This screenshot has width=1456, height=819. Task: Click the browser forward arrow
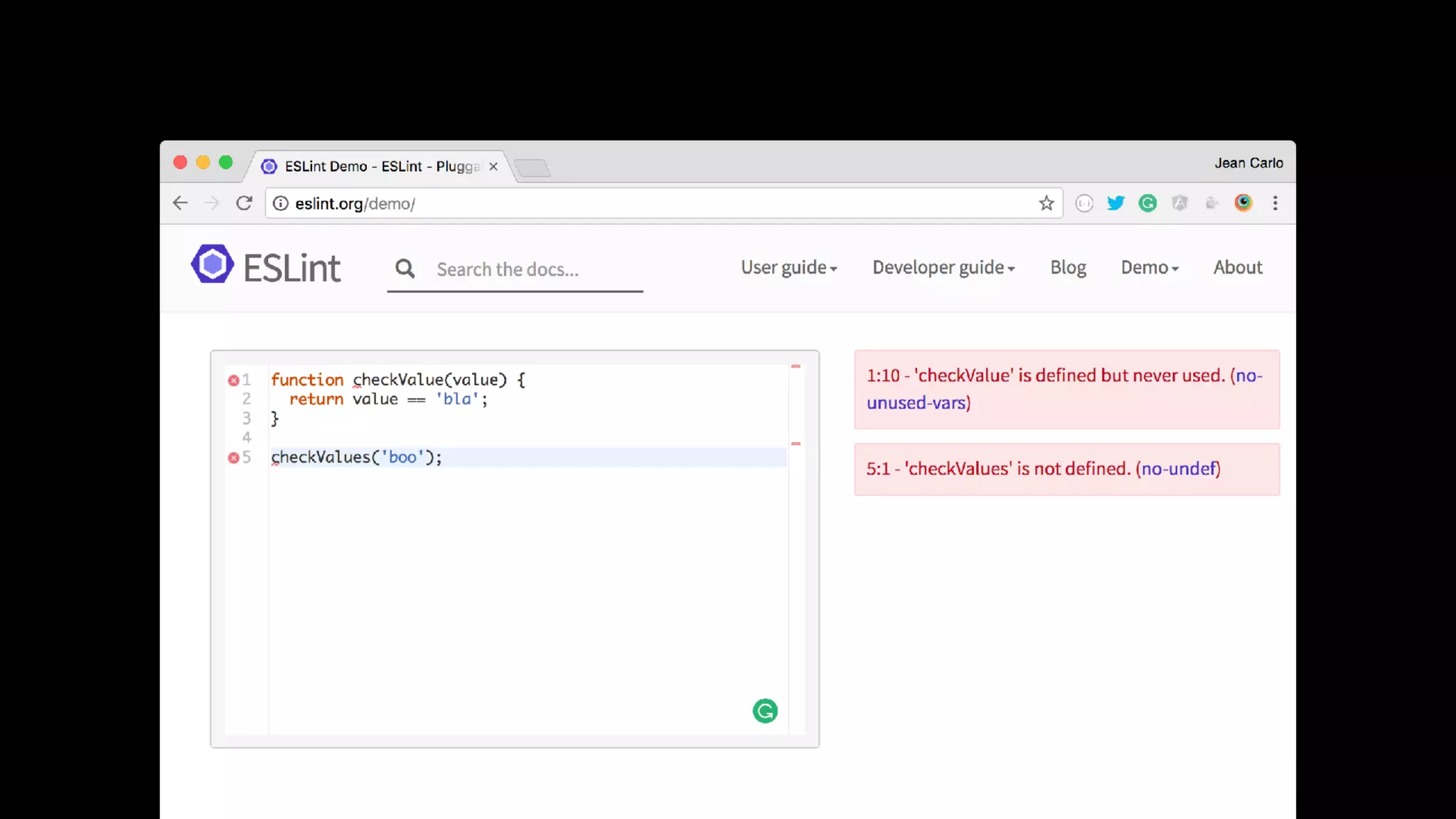[x=212, y=203]
